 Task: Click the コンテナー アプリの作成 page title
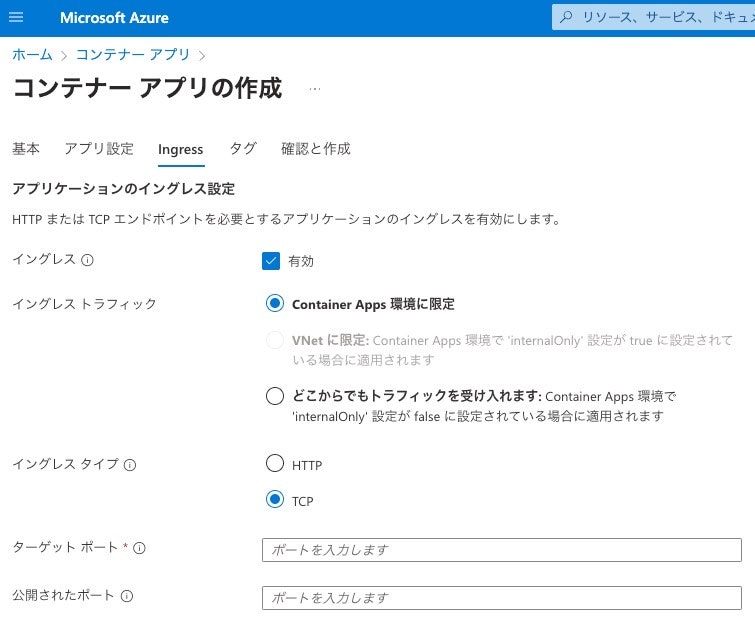coord(147,88)
